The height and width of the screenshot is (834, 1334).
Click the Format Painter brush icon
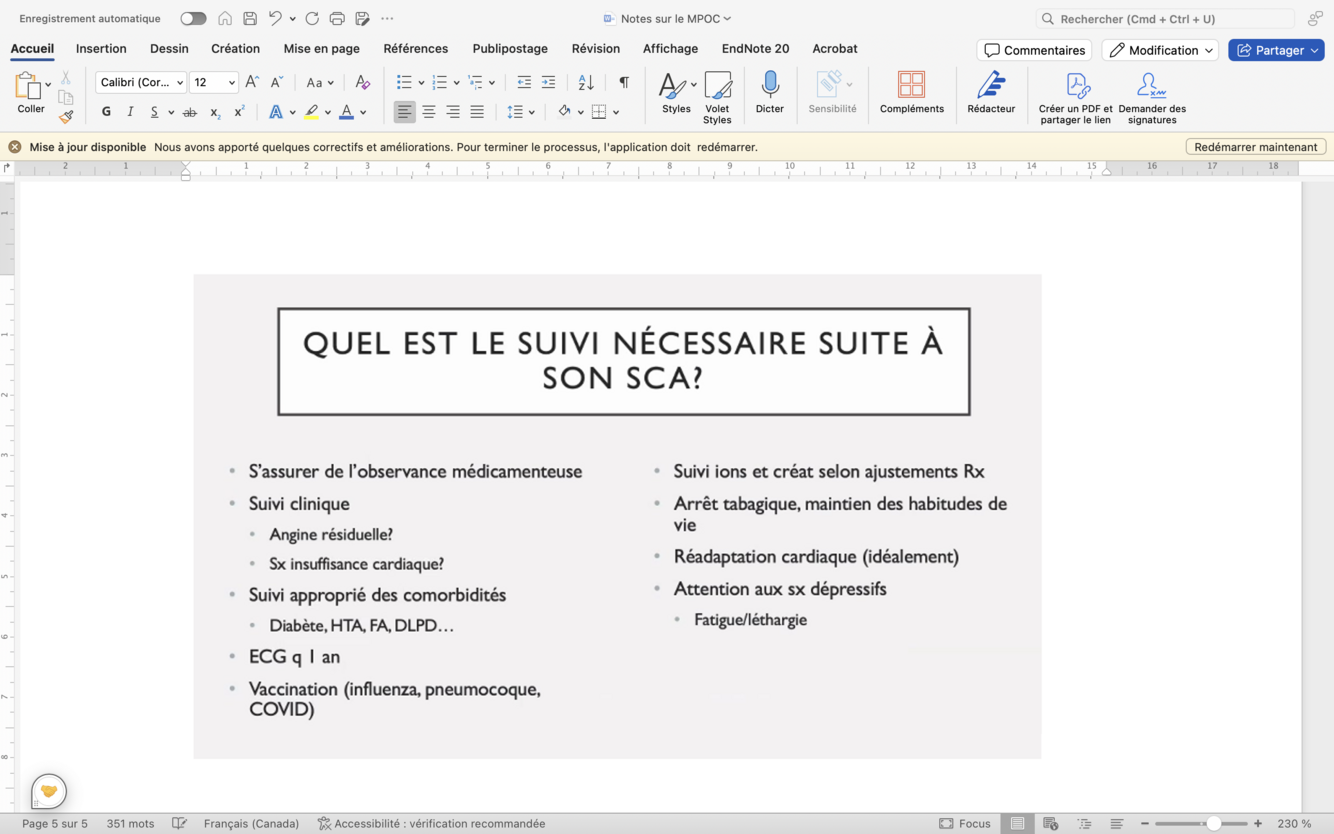[x=66, y=117]
